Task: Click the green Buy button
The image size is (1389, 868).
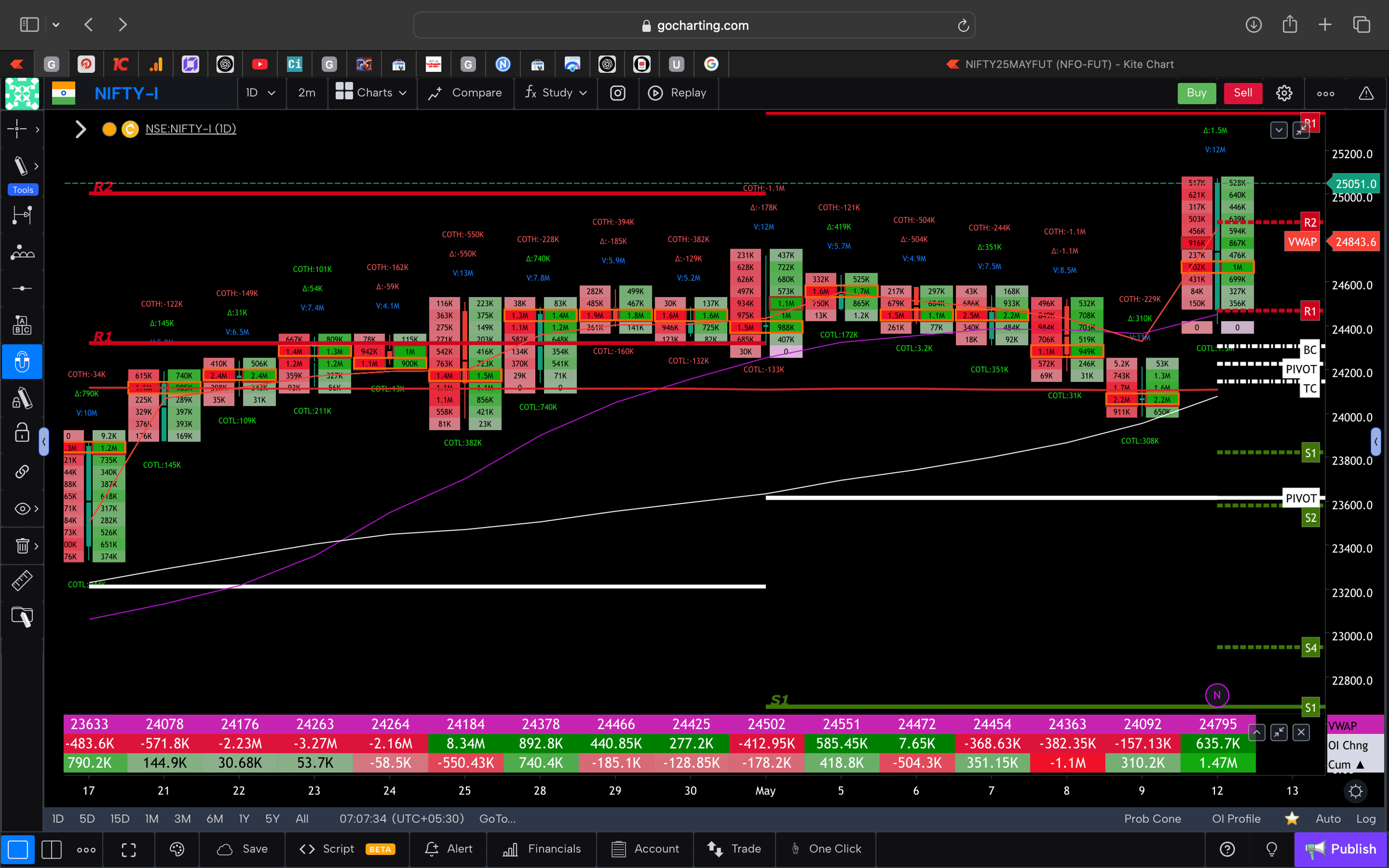Action: point(1196,93)
